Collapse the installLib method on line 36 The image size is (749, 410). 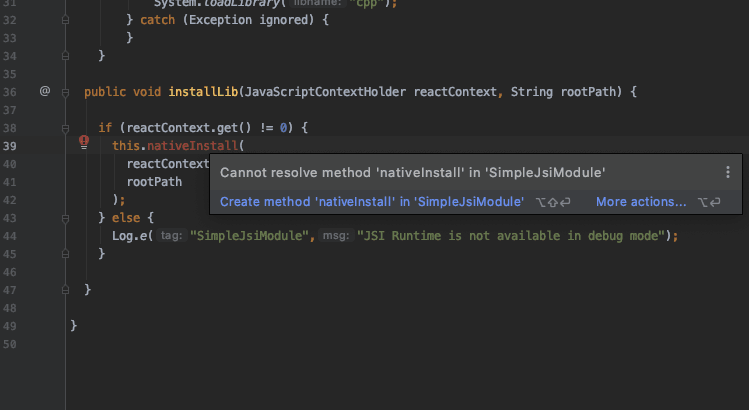(x=65, y=92)
